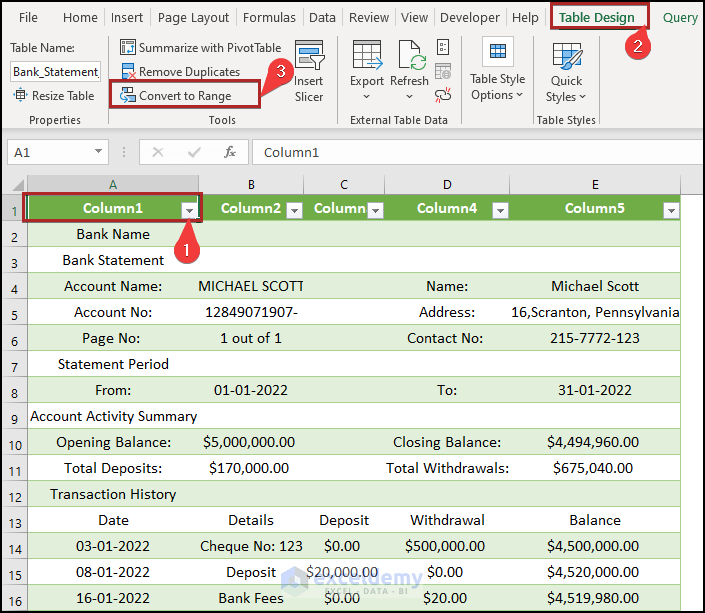This screenshot has width=705, height=613.
Task: Click Resize Table
Action: 55,96
